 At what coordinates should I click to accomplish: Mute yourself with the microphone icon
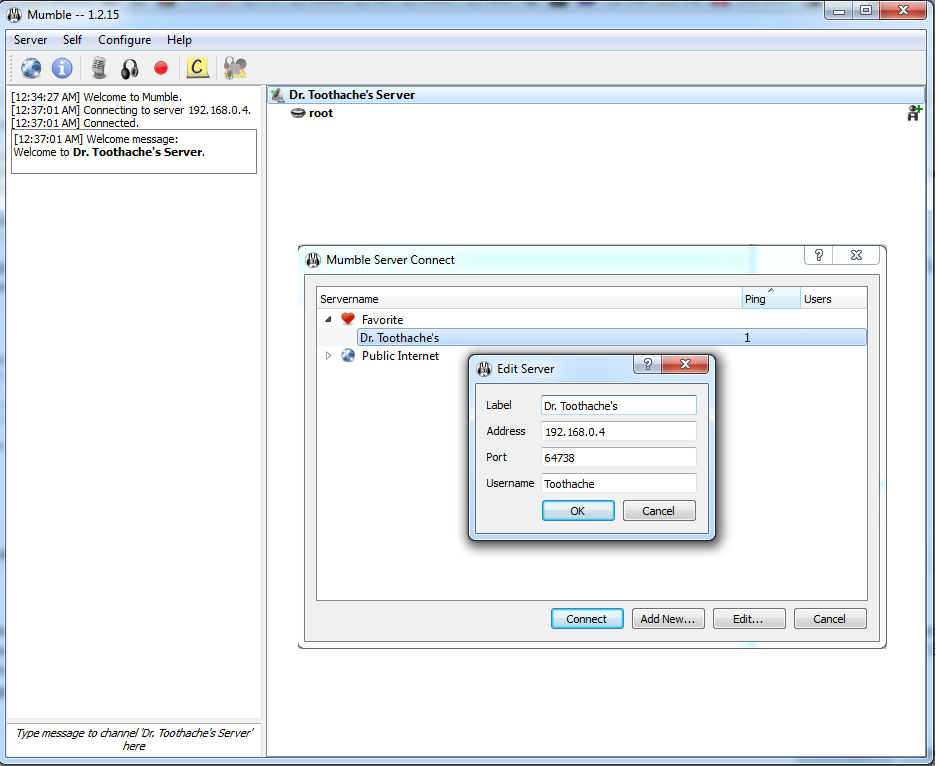click(x=99, y=68)
